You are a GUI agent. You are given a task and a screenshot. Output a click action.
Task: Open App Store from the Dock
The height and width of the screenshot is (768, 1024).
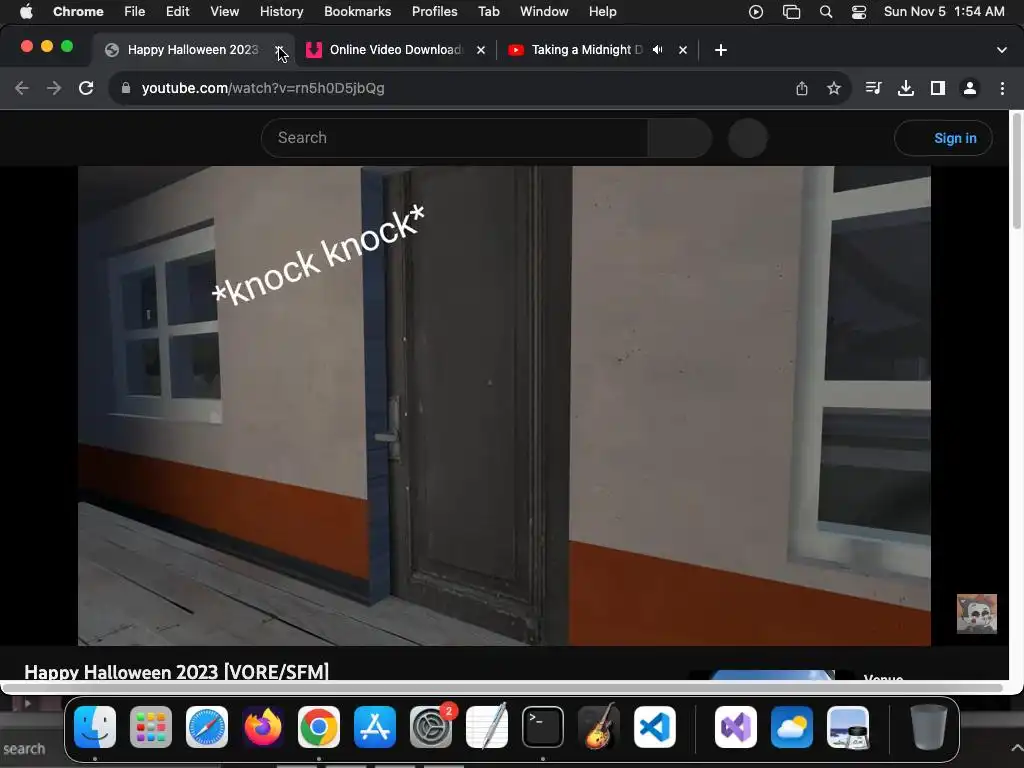pos(375,727)
